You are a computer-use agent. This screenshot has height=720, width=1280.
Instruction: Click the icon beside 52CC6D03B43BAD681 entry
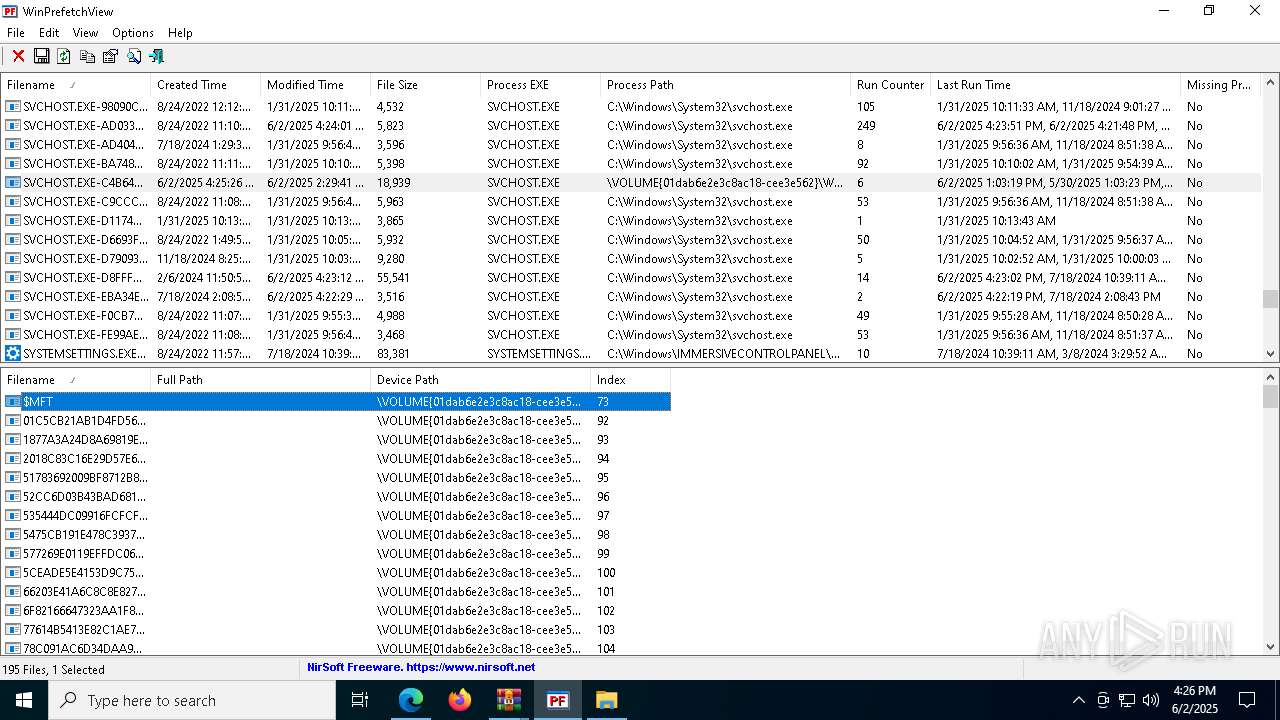point(13,497)
